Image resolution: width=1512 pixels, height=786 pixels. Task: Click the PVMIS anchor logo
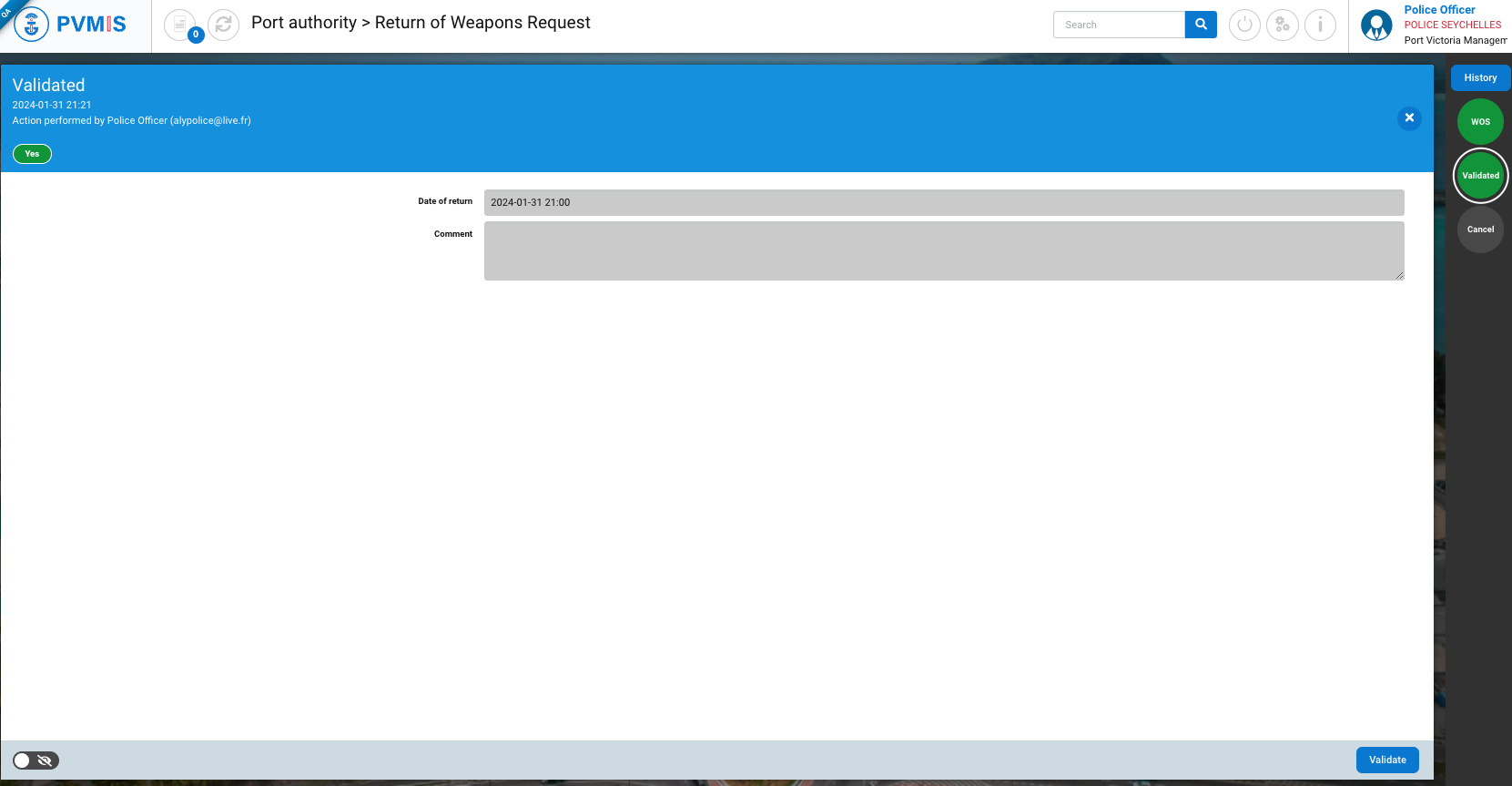[32, 25]
